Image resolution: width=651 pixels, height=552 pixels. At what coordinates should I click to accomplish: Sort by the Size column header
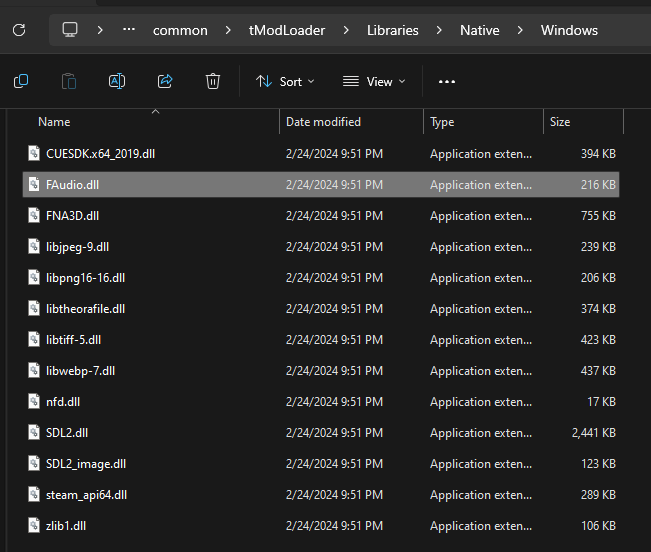click(560, 122)
